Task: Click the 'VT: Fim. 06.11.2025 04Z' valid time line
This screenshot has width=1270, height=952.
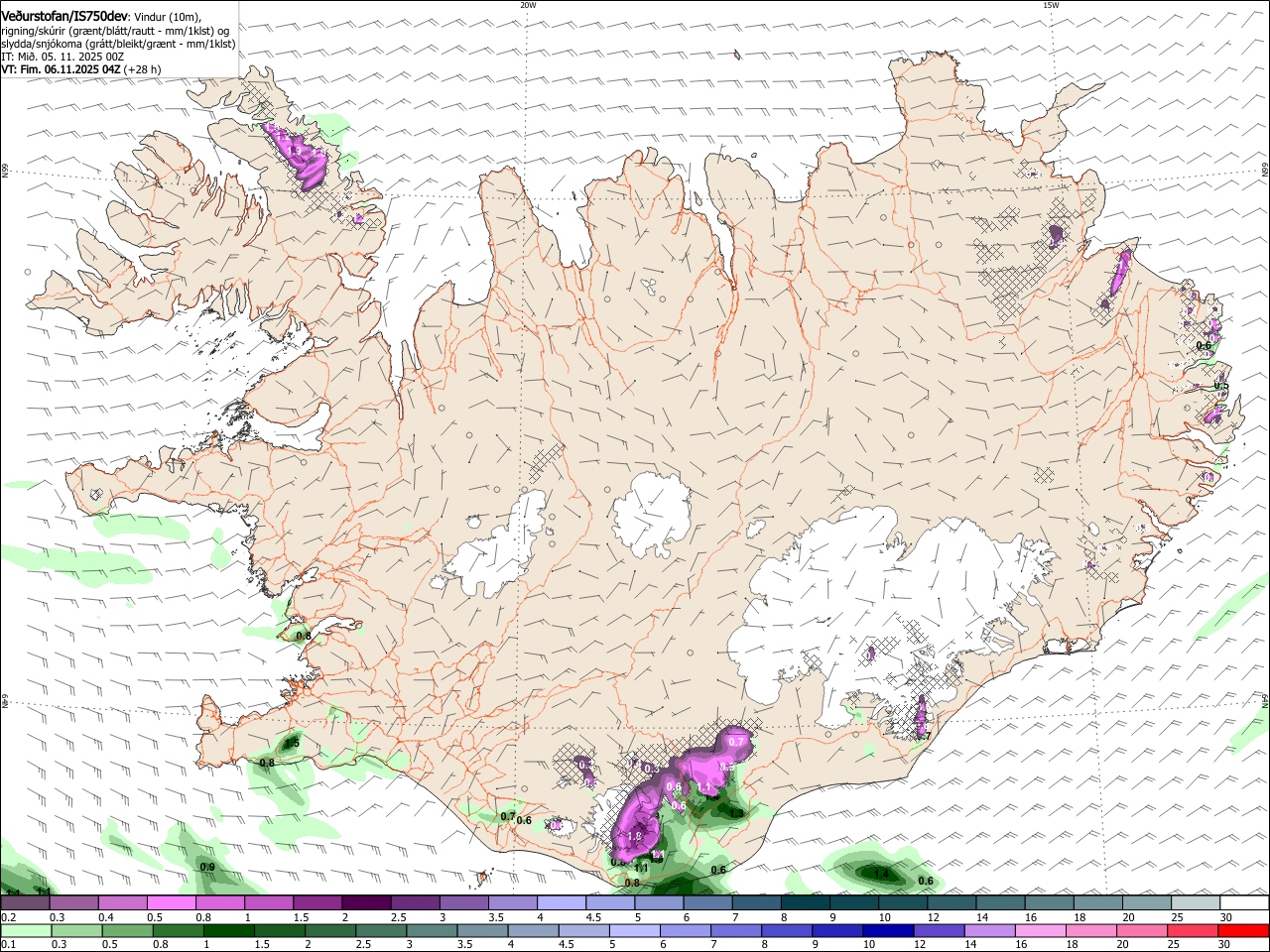Action: pyautogui.click(x=62, y=69)
